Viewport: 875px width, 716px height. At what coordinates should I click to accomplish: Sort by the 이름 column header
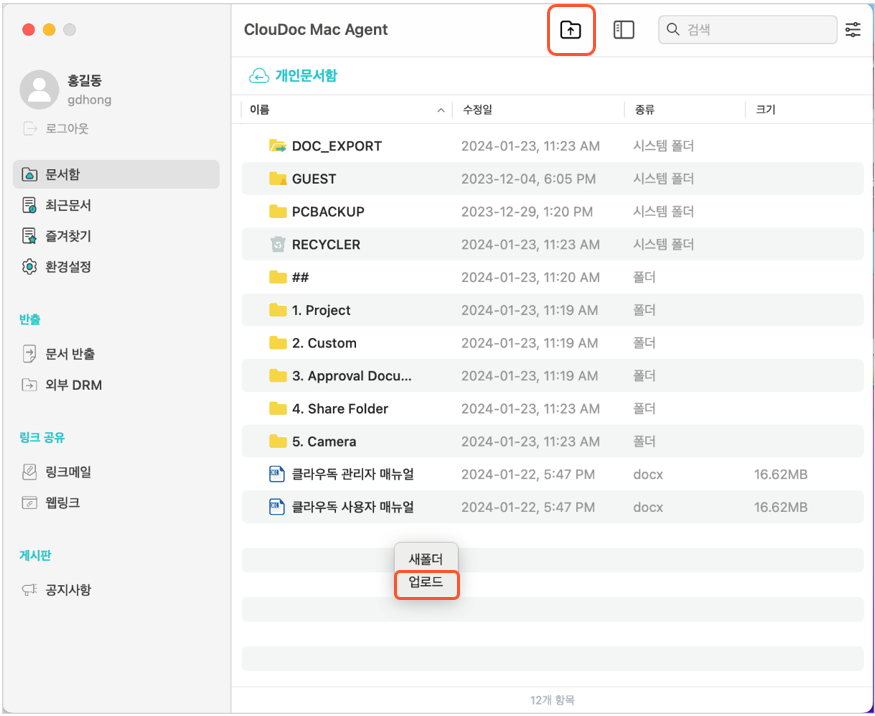pos(260,110)
